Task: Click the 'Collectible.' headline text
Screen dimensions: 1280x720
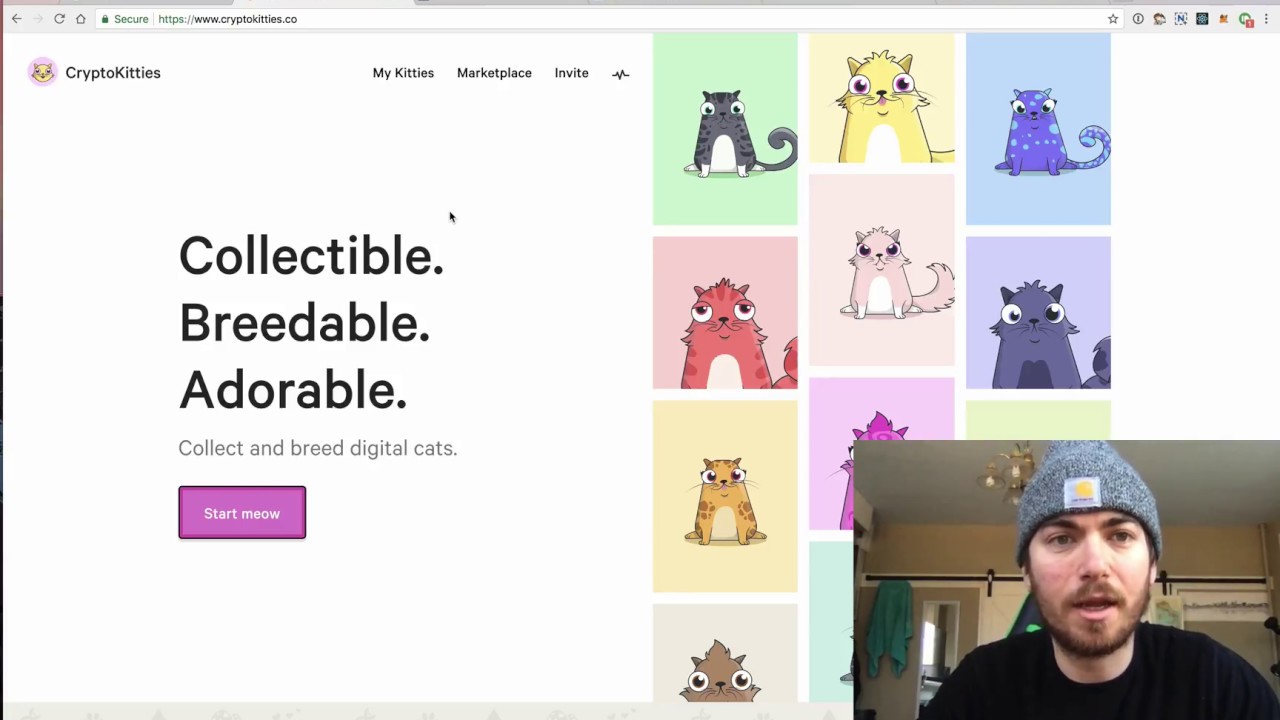Action: coord(311,256)
